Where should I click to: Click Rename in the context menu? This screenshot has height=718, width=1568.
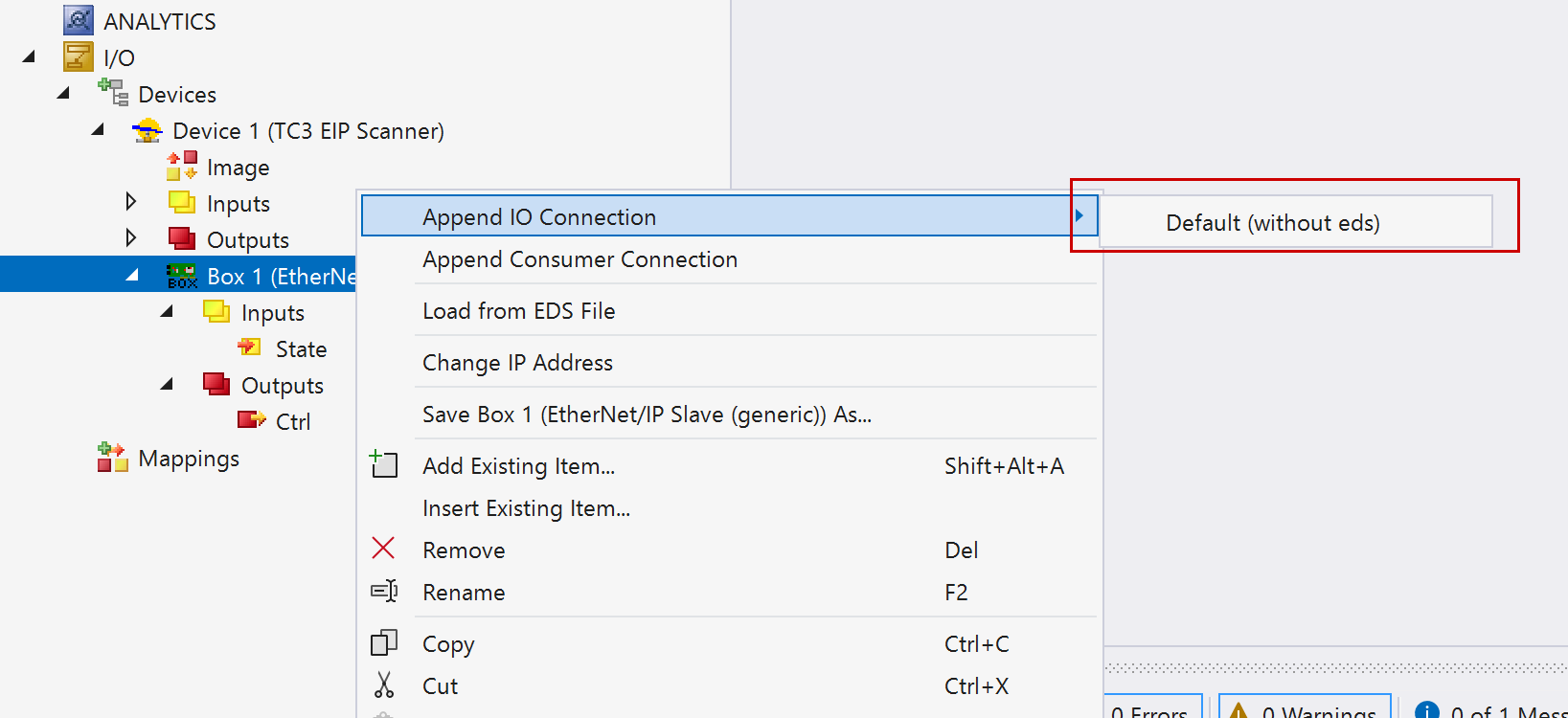464,593
